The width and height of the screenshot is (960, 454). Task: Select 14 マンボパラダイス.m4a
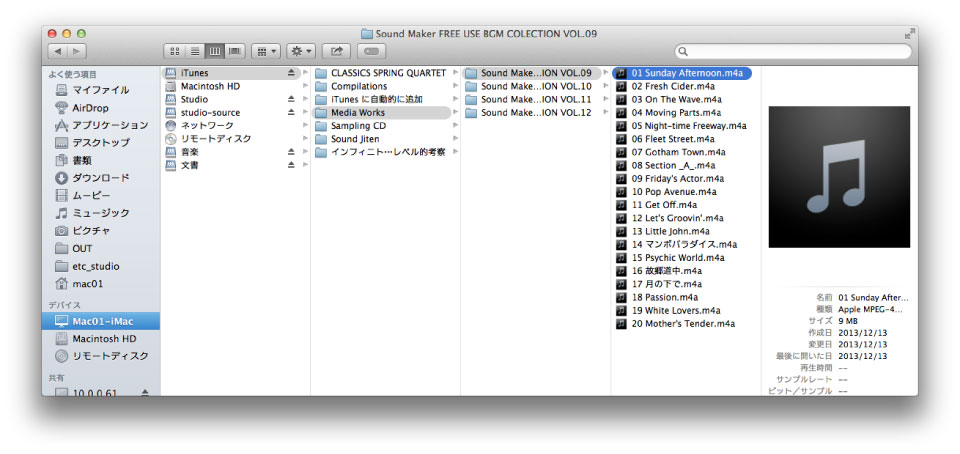(x=682, y=244)
